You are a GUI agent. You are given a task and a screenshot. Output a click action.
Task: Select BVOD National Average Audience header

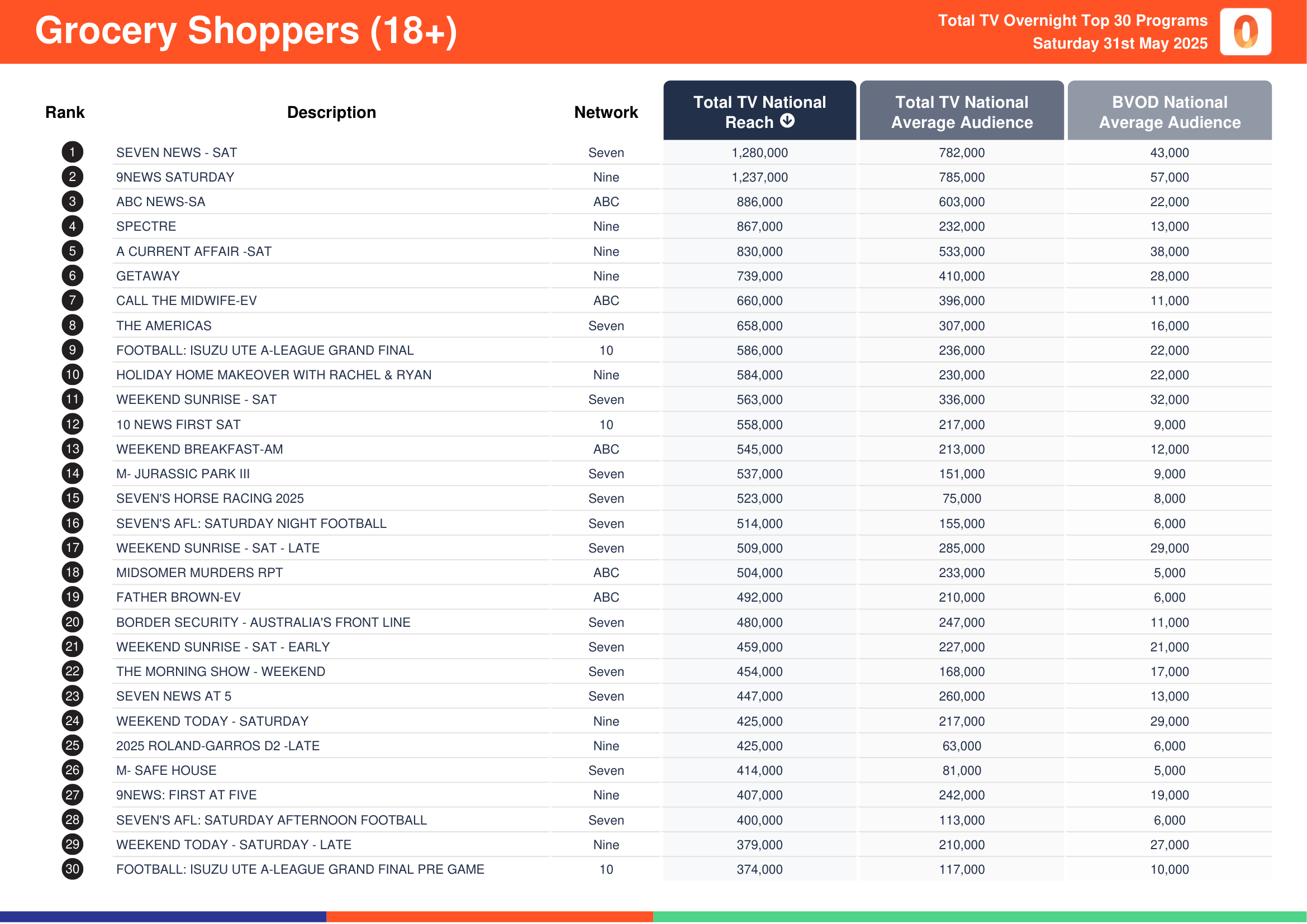point(1169,112)
